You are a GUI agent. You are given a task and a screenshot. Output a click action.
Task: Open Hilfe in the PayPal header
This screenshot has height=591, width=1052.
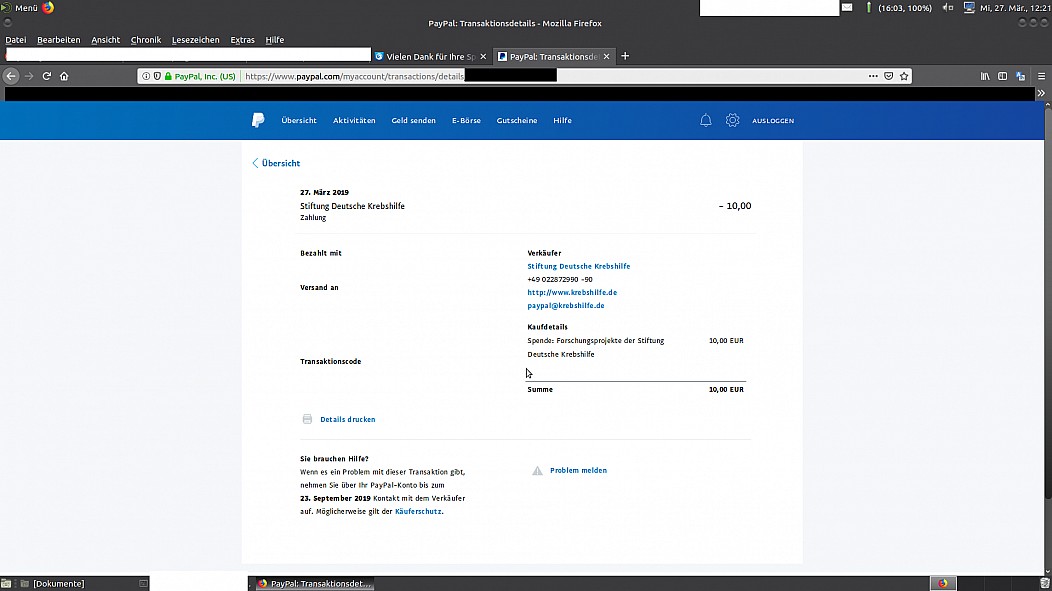click(562, 121)
